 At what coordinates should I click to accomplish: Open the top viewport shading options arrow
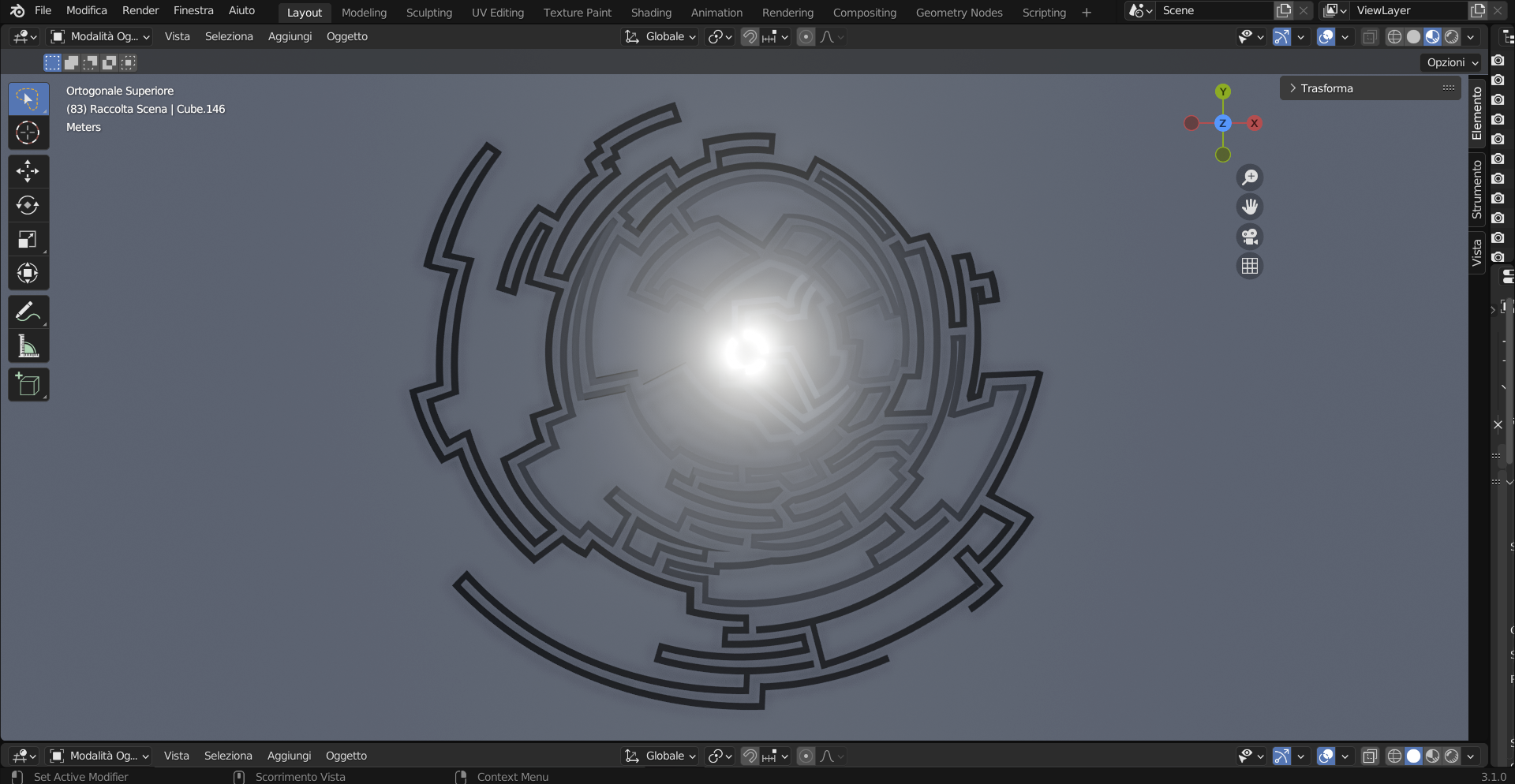point(1471,36)
